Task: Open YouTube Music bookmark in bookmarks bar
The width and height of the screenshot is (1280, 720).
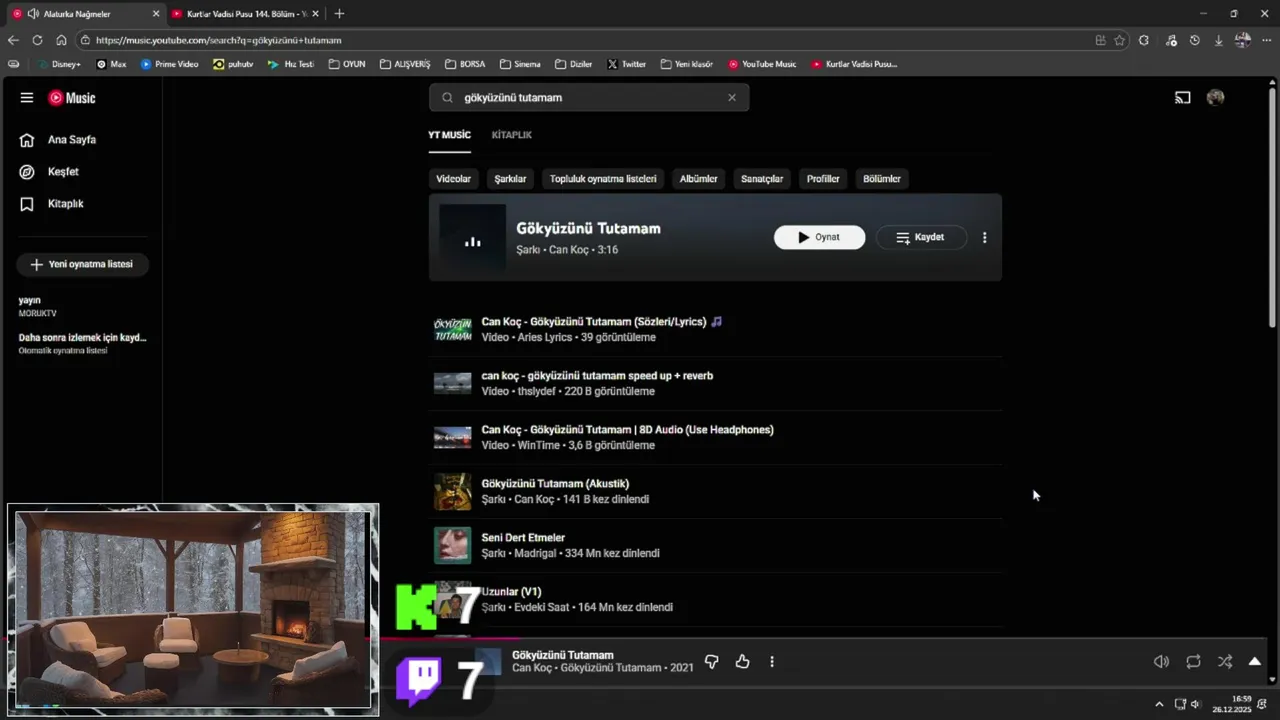Action: pos(762,64)
